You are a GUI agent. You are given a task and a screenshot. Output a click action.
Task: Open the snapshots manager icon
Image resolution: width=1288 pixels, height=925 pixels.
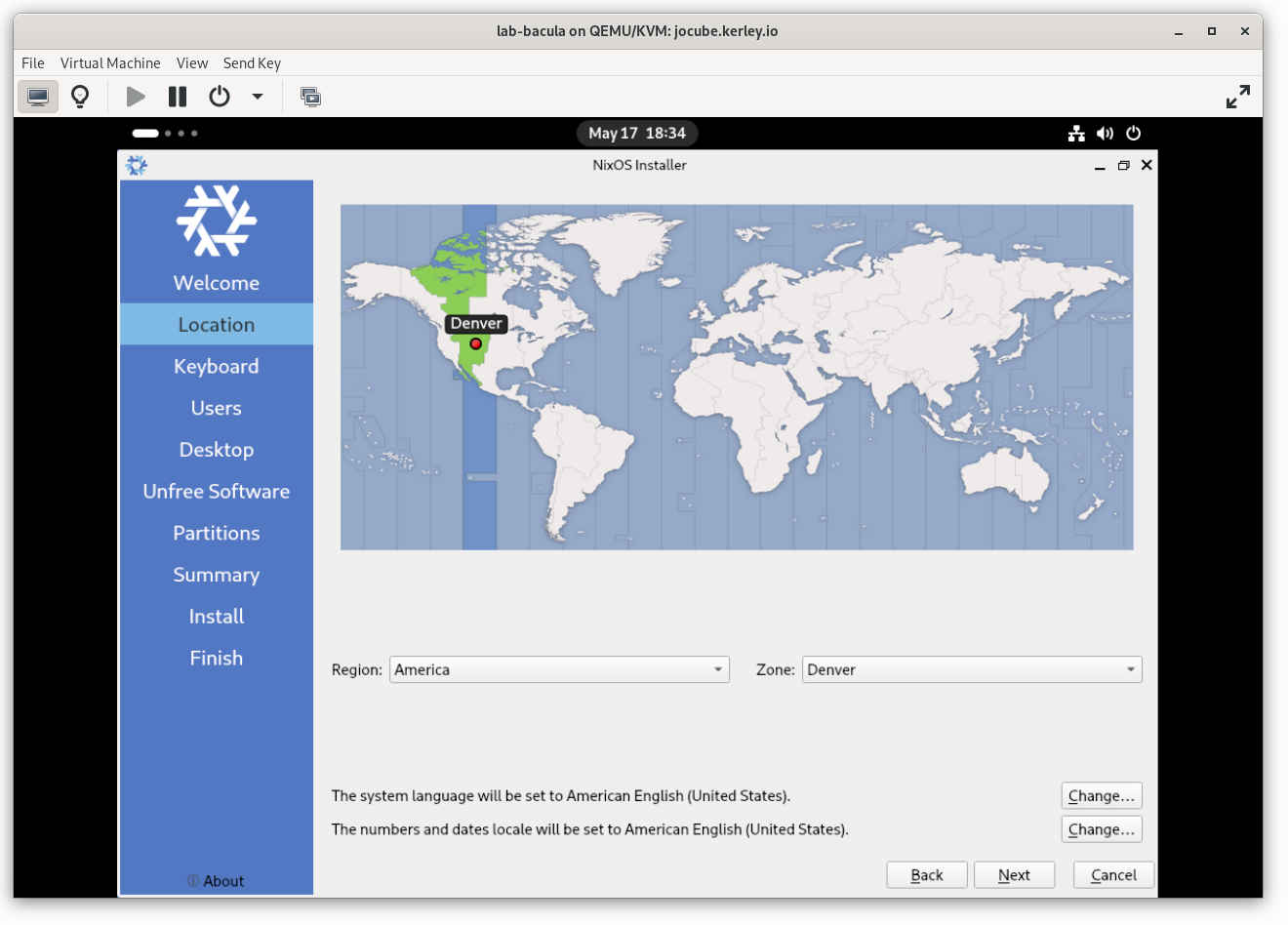coord(310,97)
